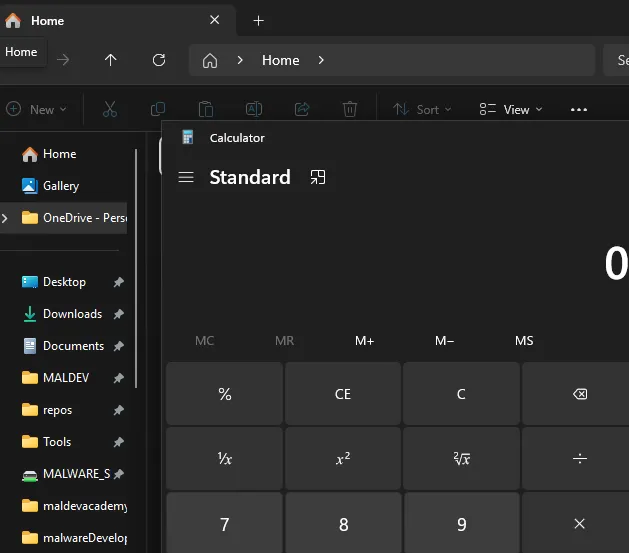
Task: Open Downloads in the quick access list
Action: pos(64,314)
